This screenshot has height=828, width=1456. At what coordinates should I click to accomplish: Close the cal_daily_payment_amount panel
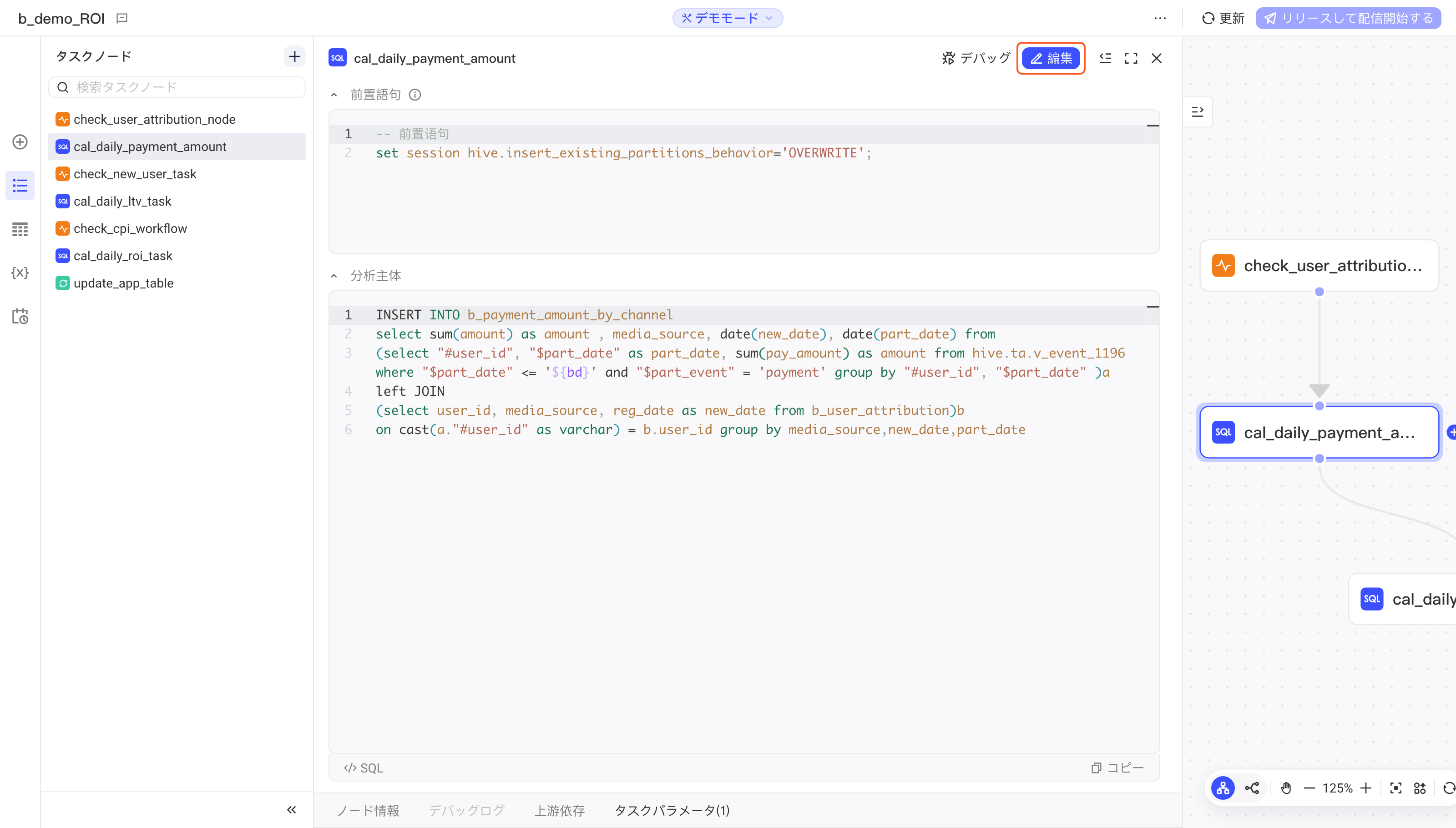click(x=1156, y=58)
